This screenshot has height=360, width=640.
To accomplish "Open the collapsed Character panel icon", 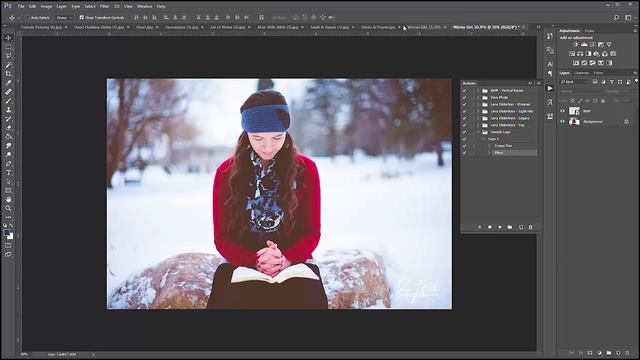I will click(550, 64).
